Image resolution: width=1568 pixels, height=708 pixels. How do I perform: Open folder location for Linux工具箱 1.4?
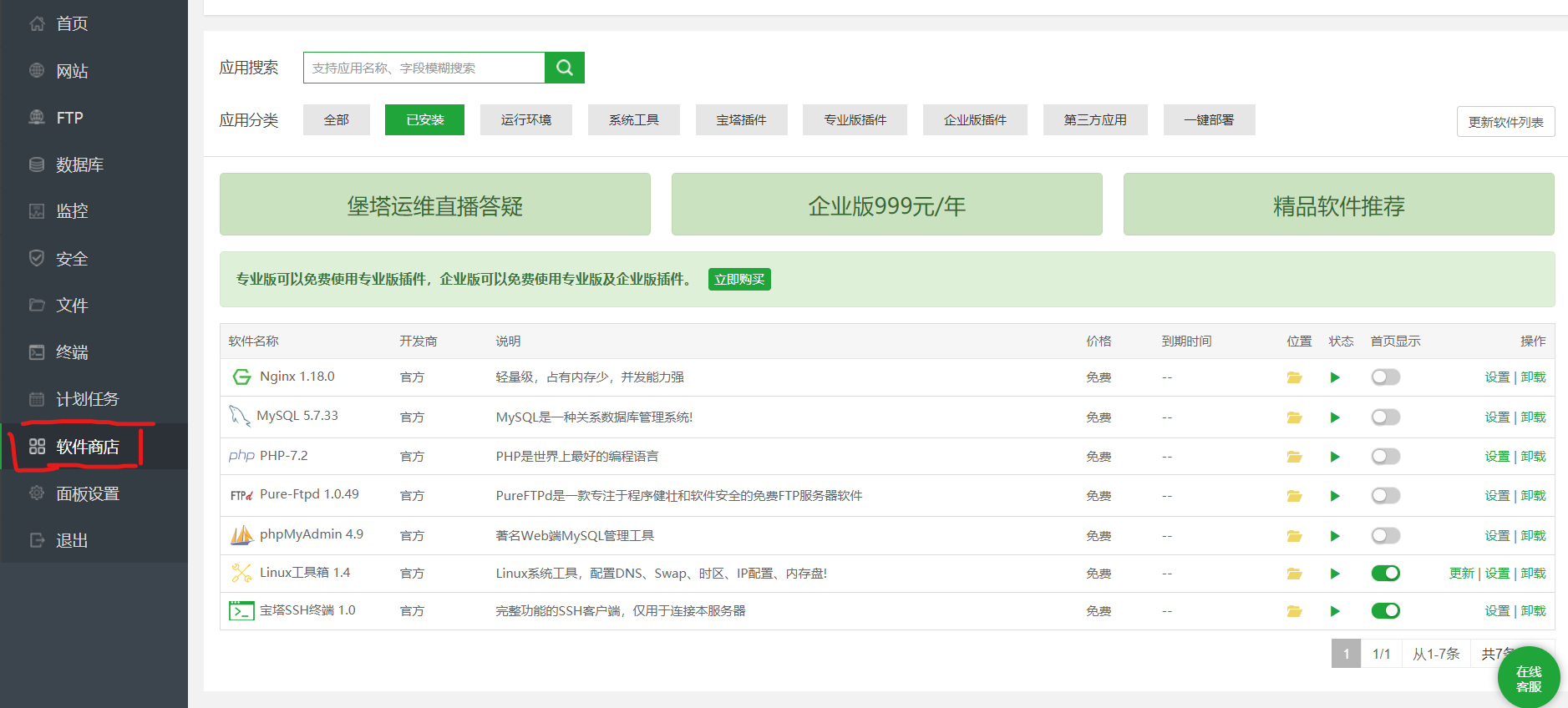(x=1295, y=574)
